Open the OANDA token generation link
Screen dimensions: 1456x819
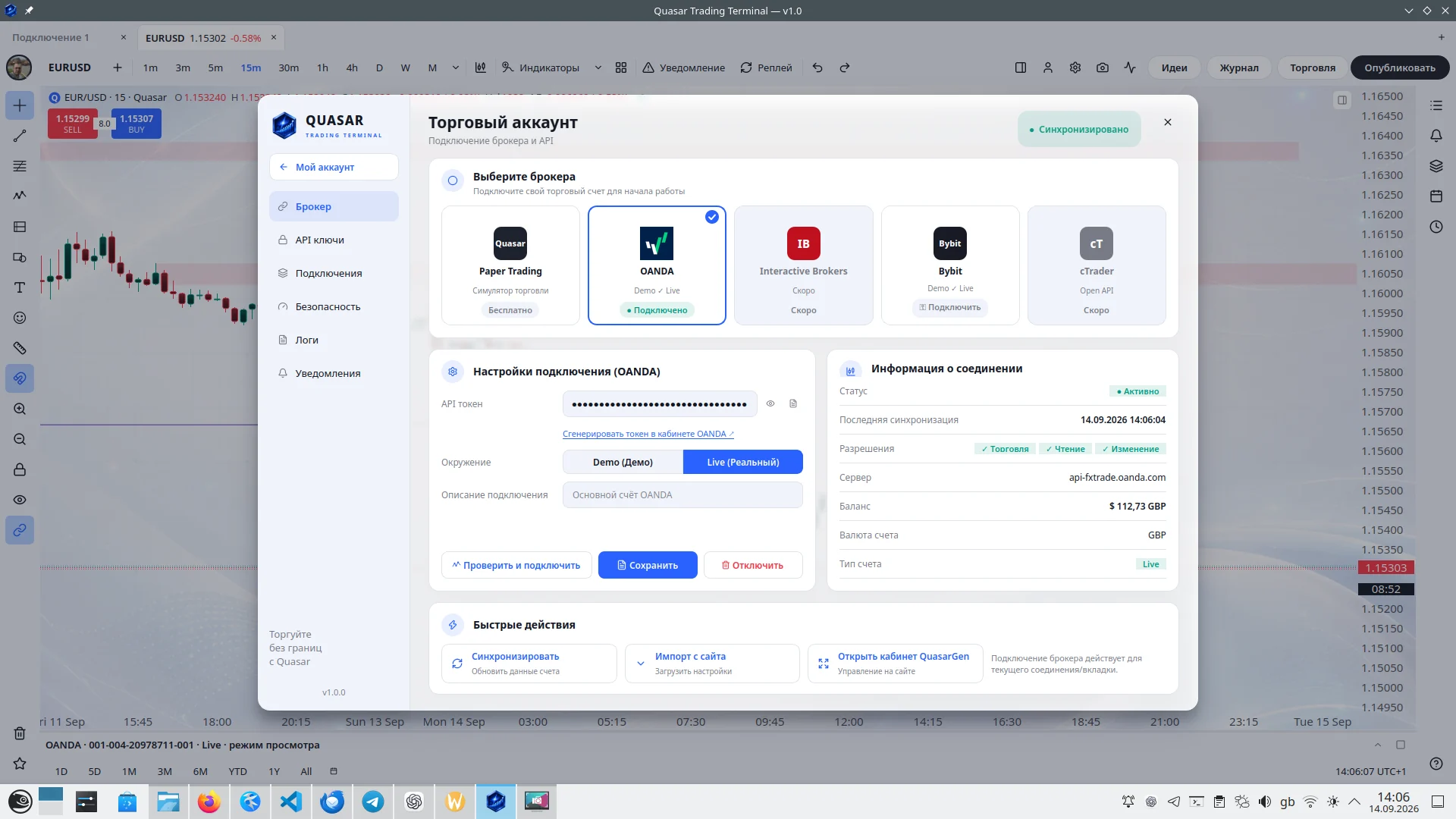(x=648, y=434)
